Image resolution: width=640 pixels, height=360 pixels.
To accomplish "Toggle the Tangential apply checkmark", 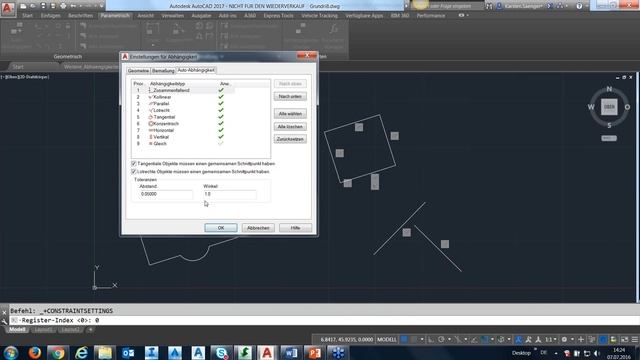I will [x=221, y=117].
